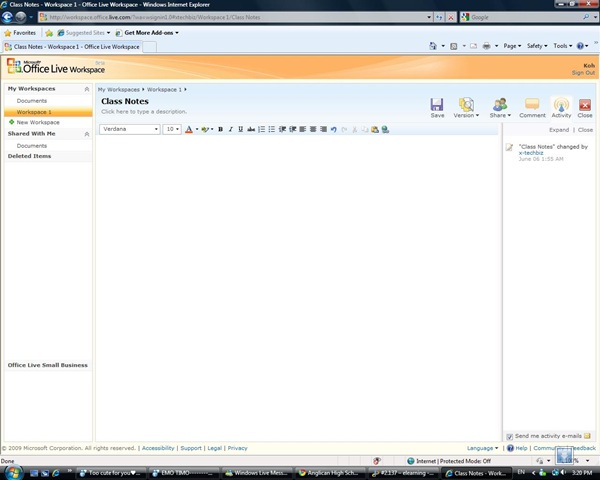Click the x-techbiz user link
The height and width of the screenshot is (480, 600).
pyautogui.click(x=531, y=153)
